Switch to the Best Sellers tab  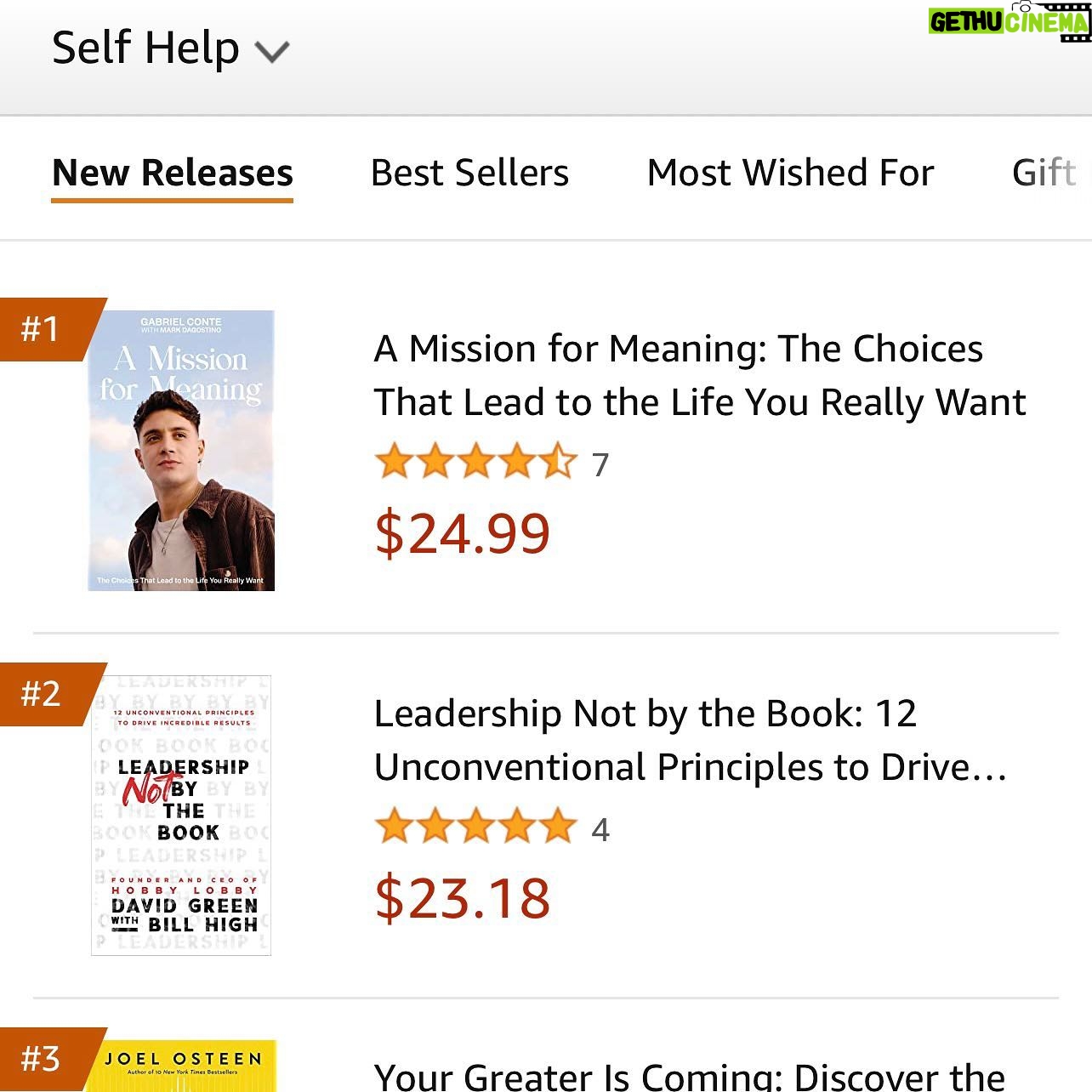[x=469, y=173]
